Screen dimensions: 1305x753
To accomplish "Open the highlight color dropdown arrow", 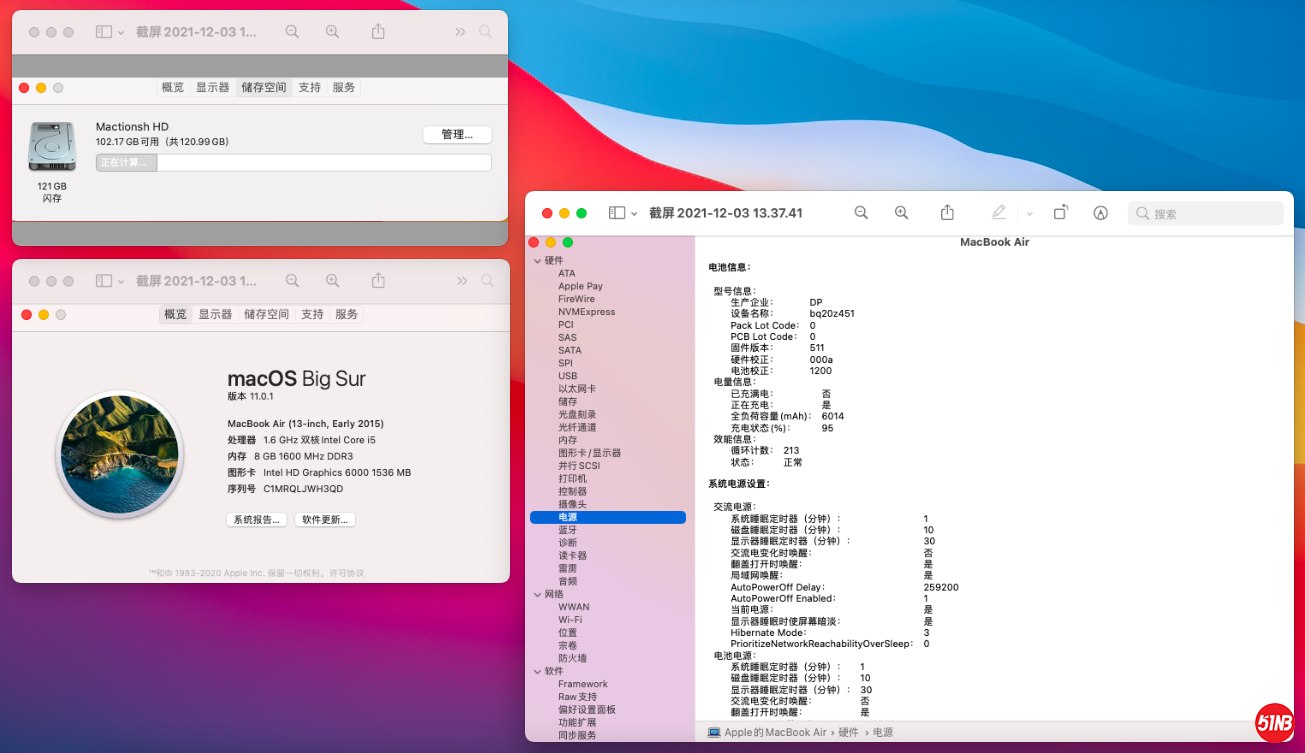I will pos(1029,213).
